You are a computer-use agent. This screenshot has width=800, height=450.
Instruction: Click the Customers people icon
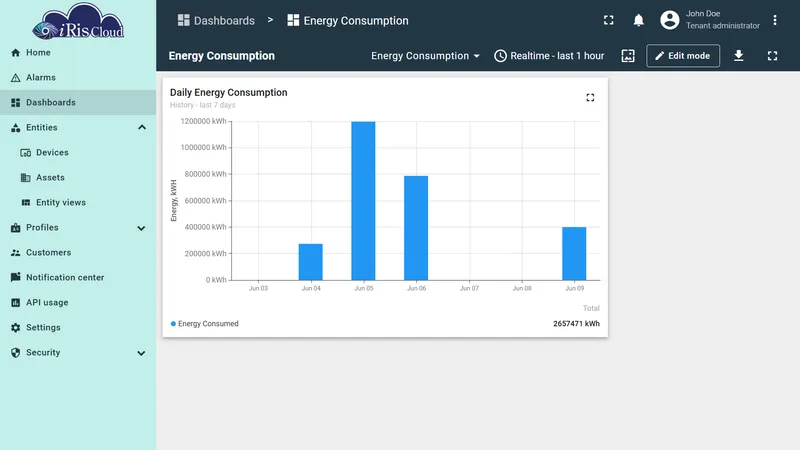click(16, 253)
